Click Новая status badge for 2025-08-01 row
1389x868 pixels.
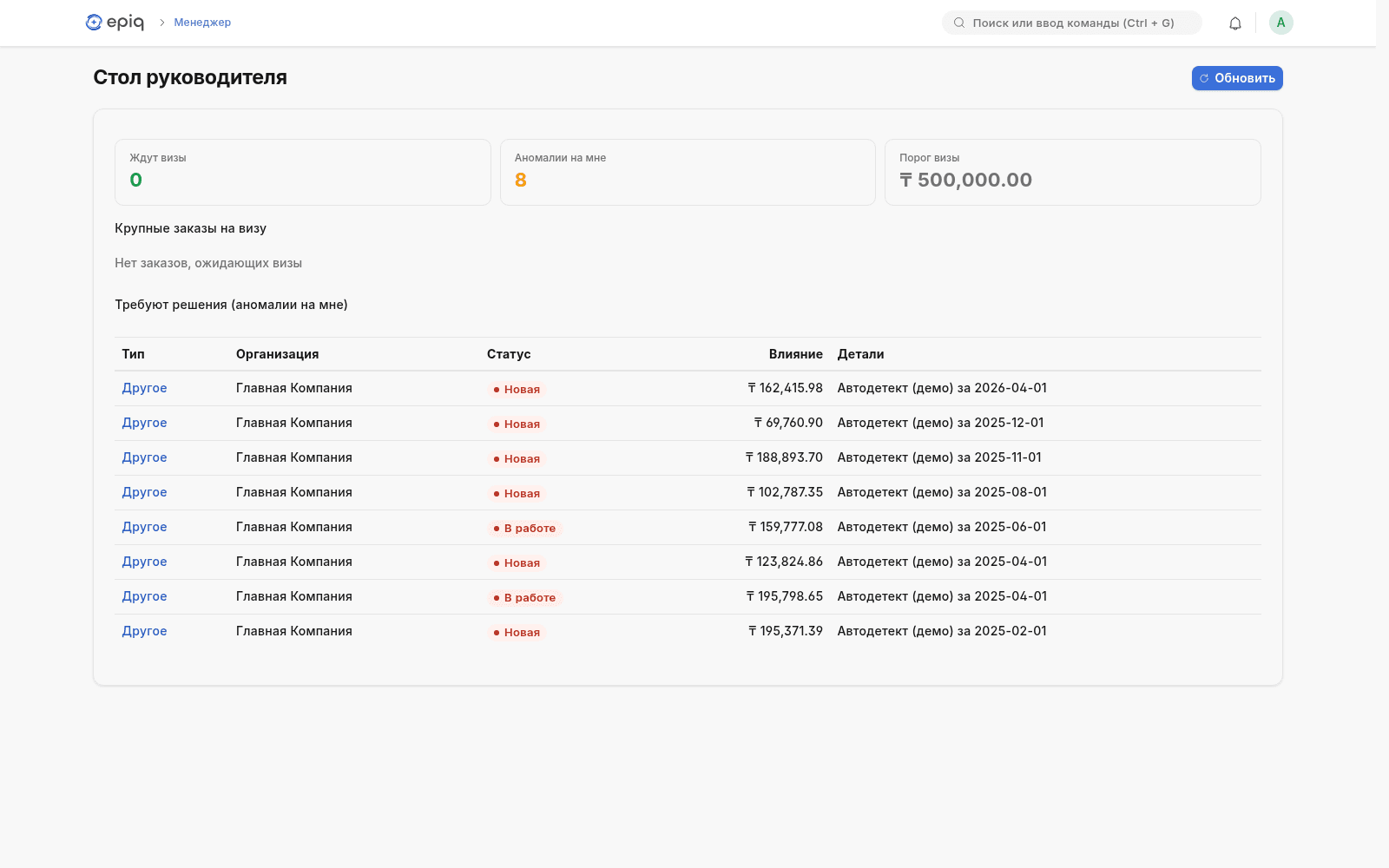(x=517, y=493)
